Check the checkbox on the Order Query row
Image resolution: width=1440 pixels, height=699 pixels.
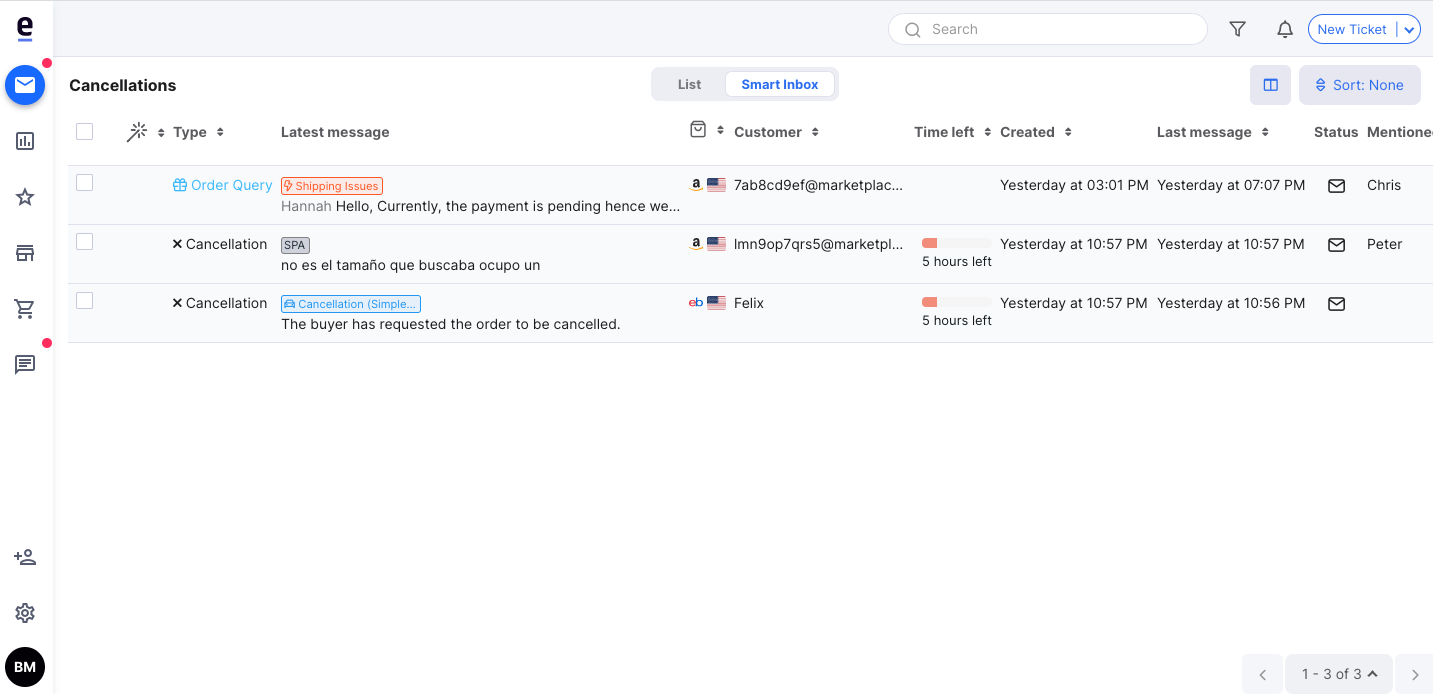pos(84,182)
